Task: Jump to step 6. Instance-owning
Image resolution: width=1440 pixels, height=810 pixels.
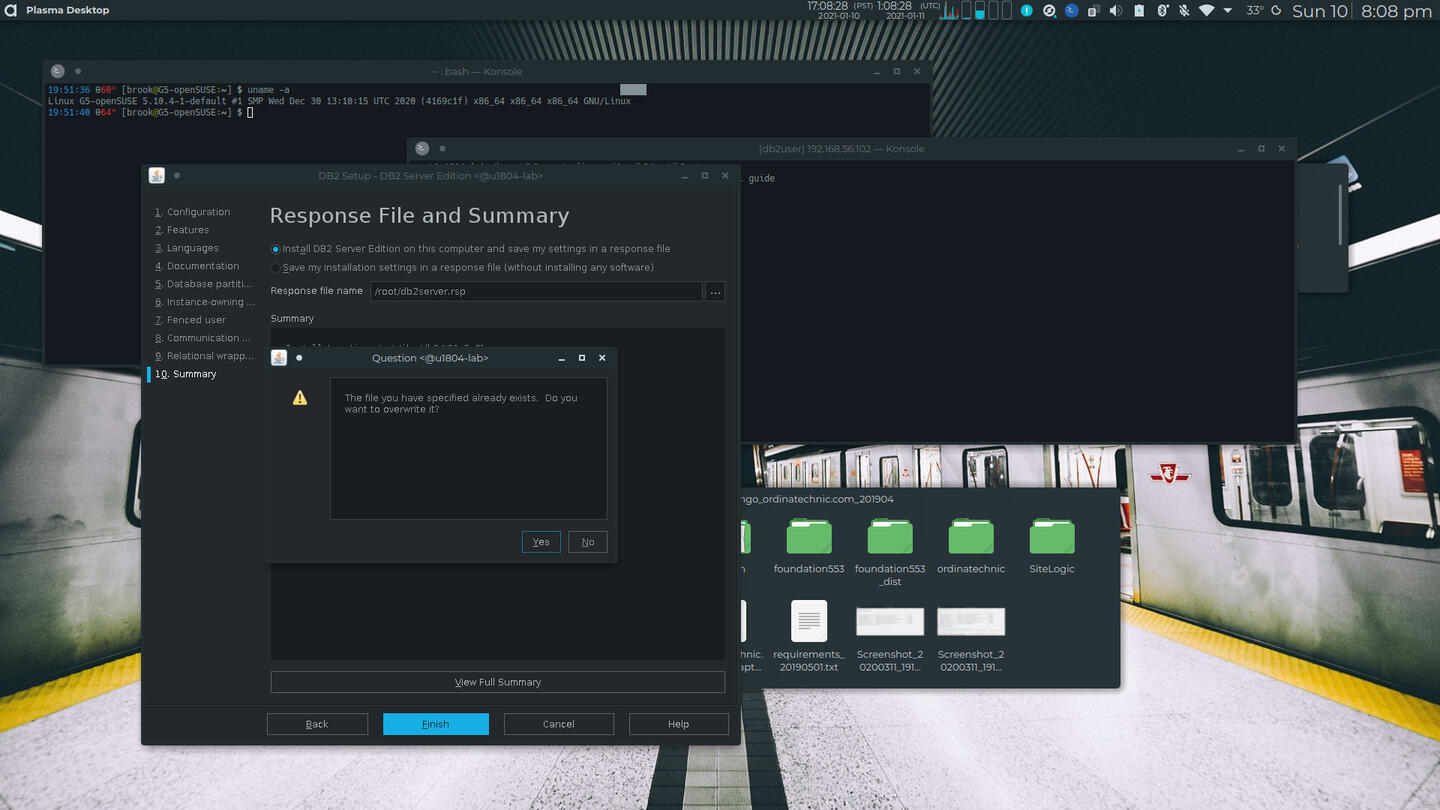Action: (x=204, y=302)
